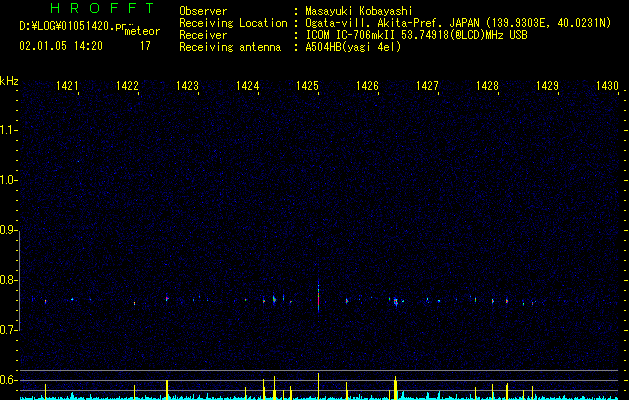This screenshot has width=629, height=400.
Task: Click the 'meteor' count label
Action: (x=142, y=31)
